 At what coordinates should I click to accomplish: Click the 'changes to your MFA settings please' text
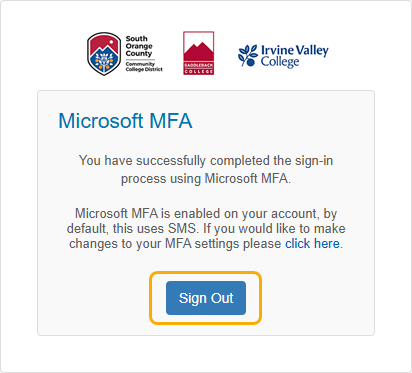click(x=175, y=244)
